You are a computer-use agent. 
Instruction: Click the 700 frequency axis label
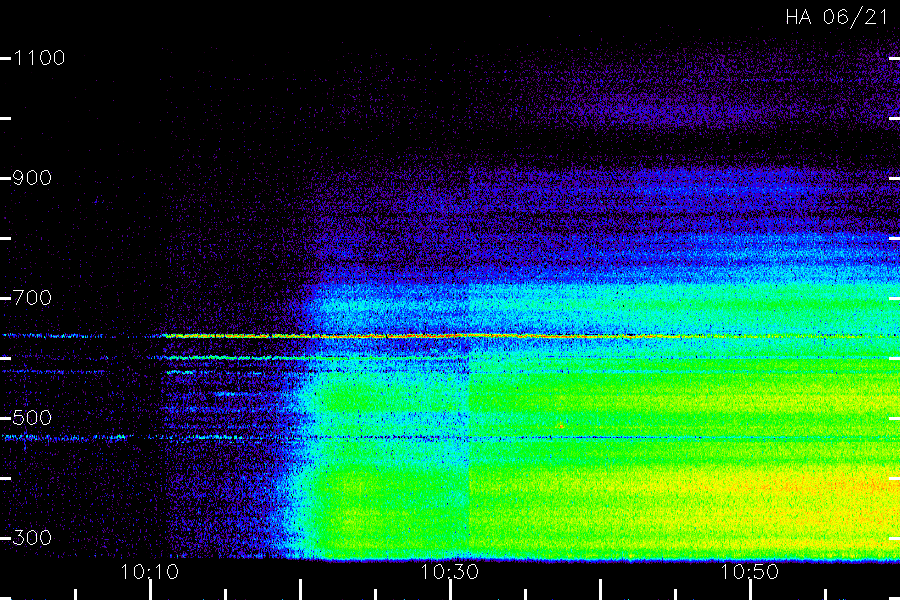tap(32, 298)
